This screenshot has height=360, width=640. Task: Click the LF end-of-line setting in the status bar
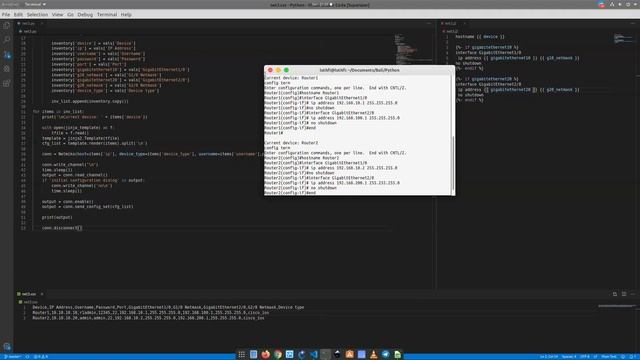click(596, 357)
